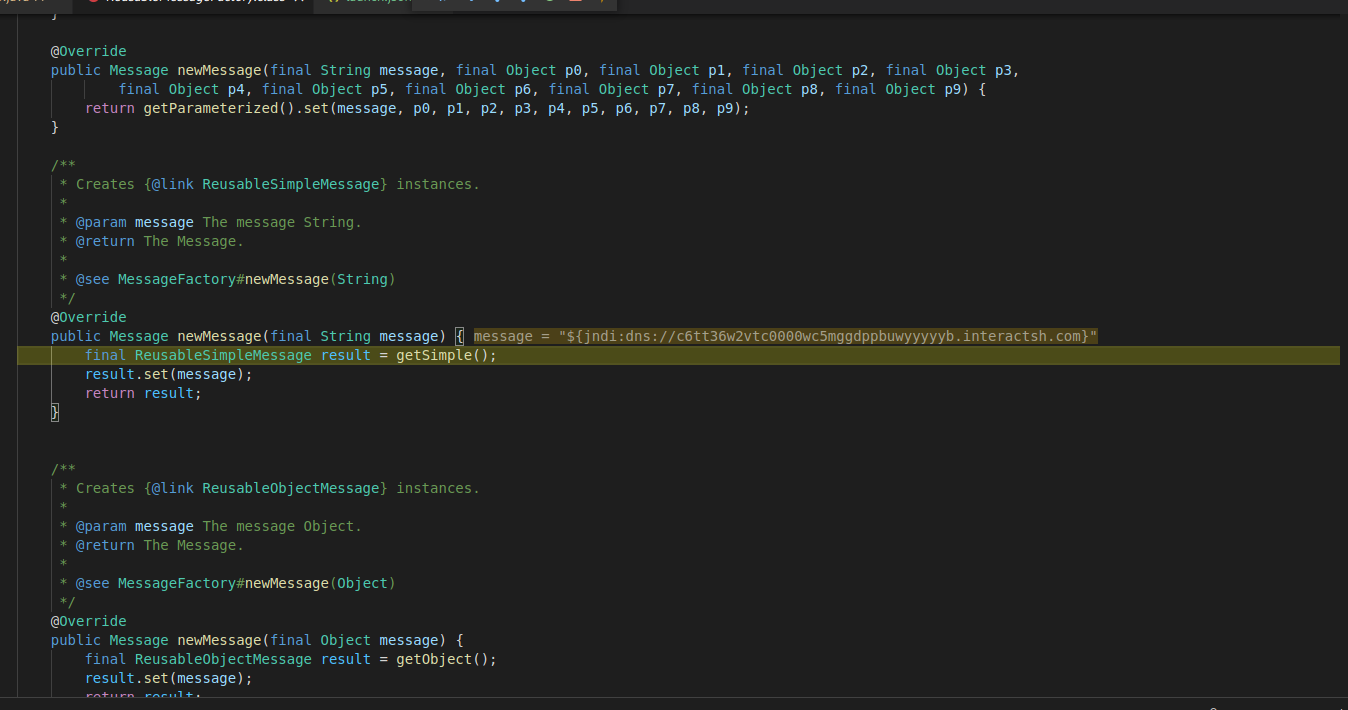Click parameter p3 in the method signature
The width and height of the screenshot is (1348, 710).
pos(1003,70)
